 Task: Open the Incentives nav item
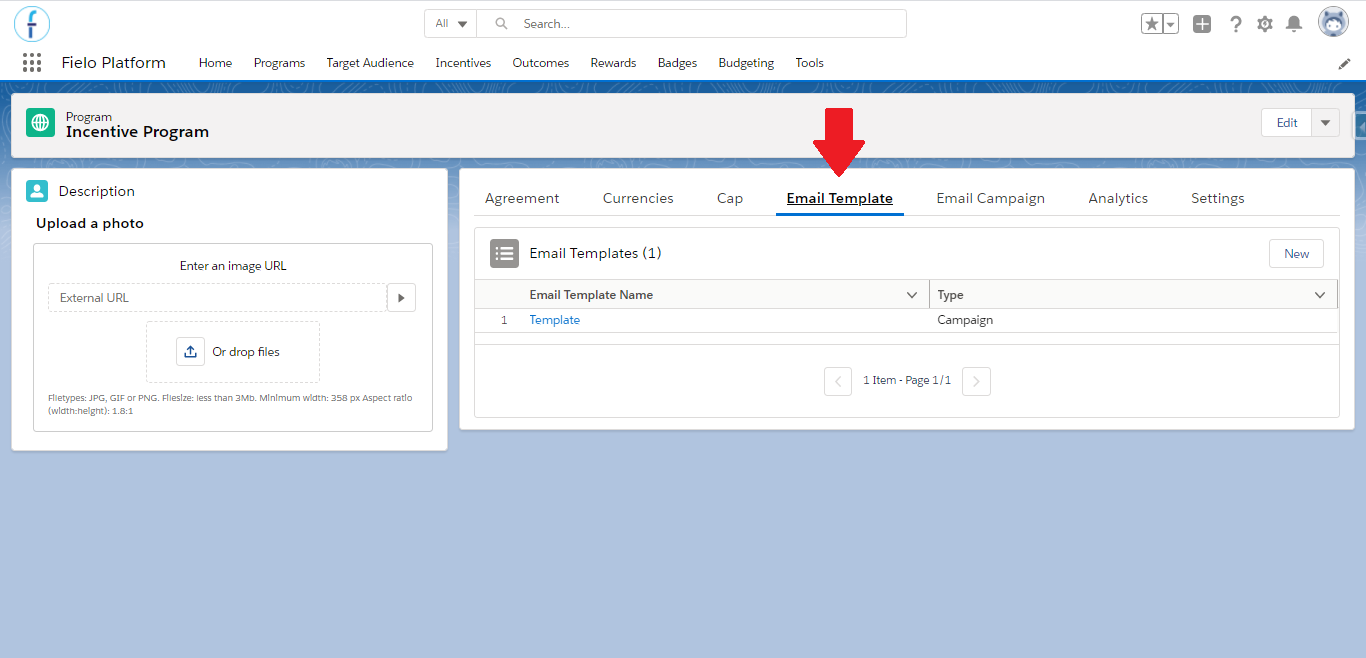463,63
